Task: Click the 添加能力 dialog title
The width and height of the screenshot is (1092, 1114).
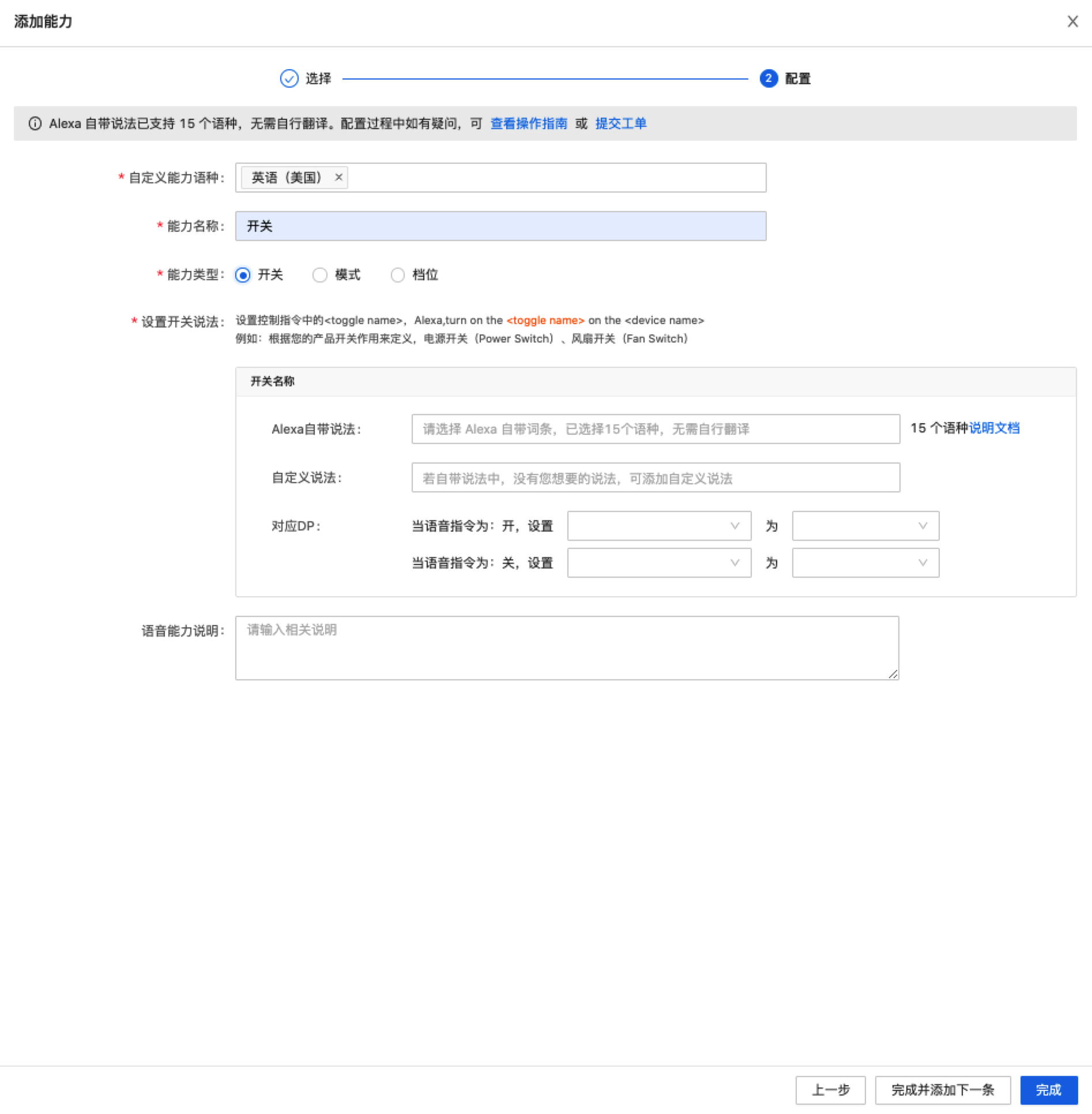Action: 43,21
